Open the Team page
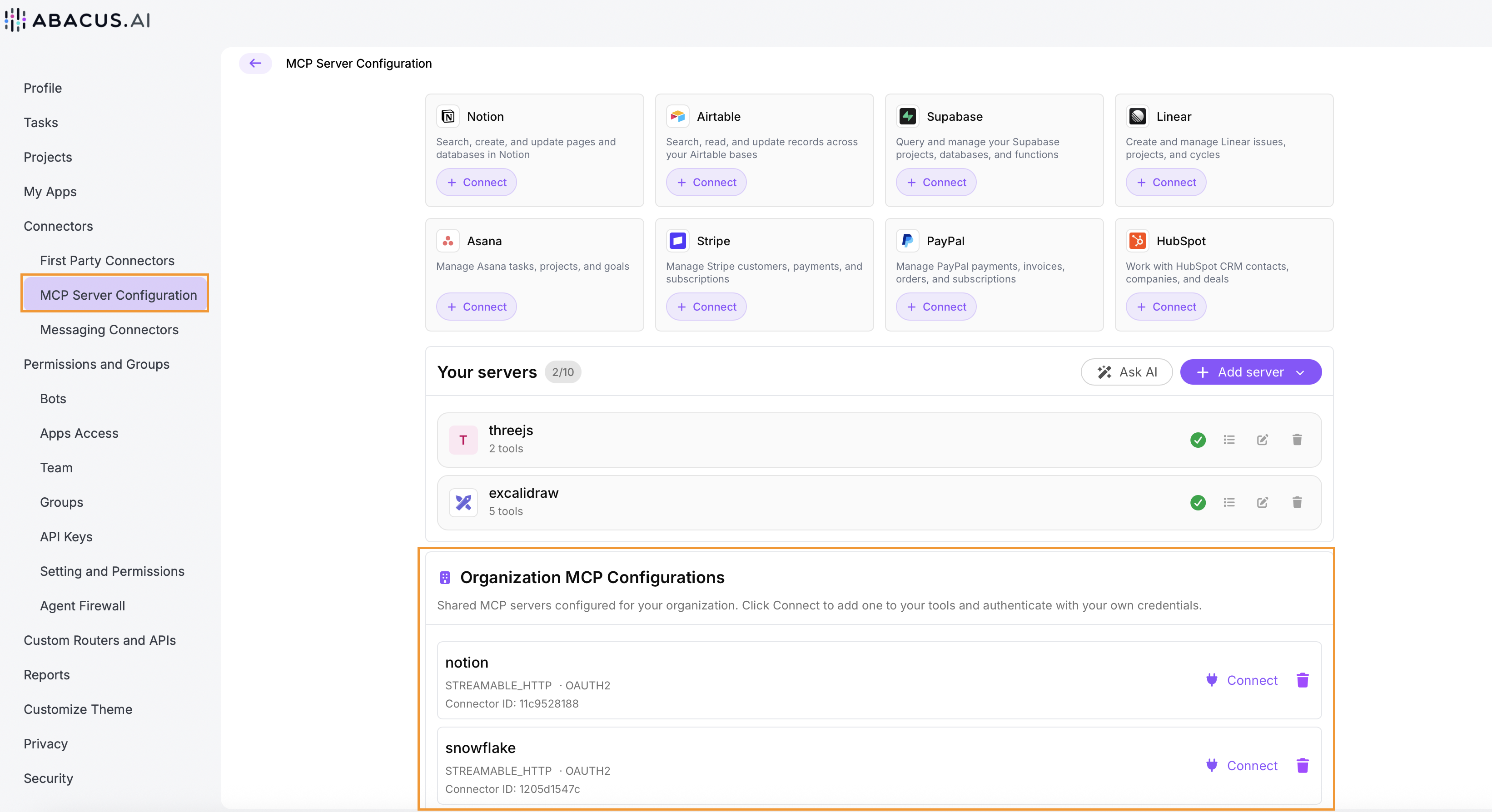Screen dimensions: 1492x812 (x=56, y=468)
